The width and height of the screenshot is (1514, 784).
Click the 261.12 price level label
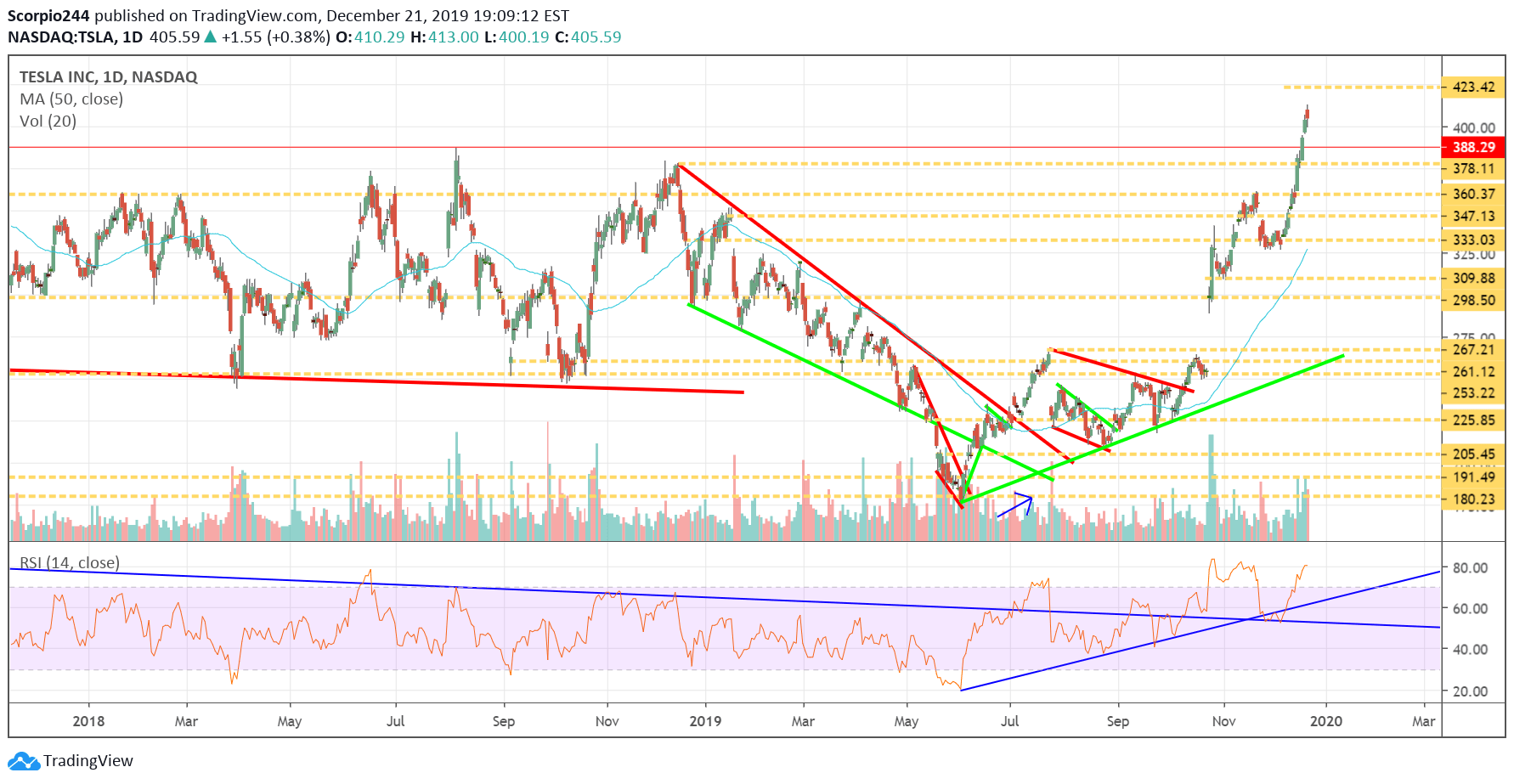point(1473,371)
